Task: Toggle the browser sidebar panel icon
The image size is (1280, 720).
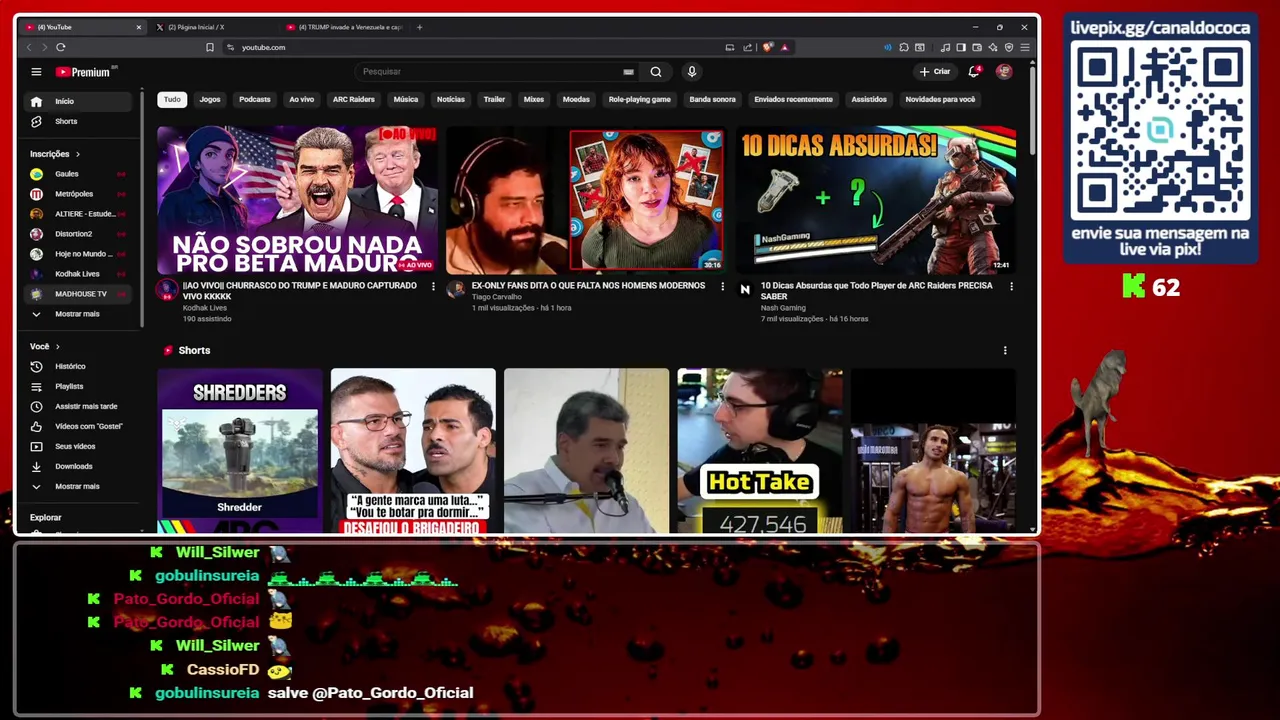Action: [961, 47]
